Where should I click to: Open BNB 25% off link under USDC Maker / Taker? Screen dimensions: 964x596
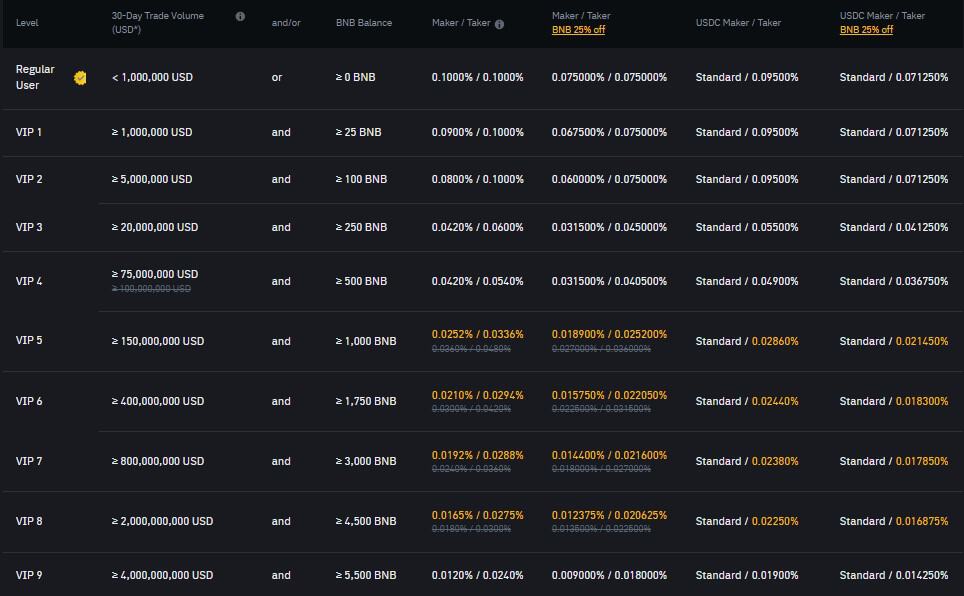click(x=866, y=30)
